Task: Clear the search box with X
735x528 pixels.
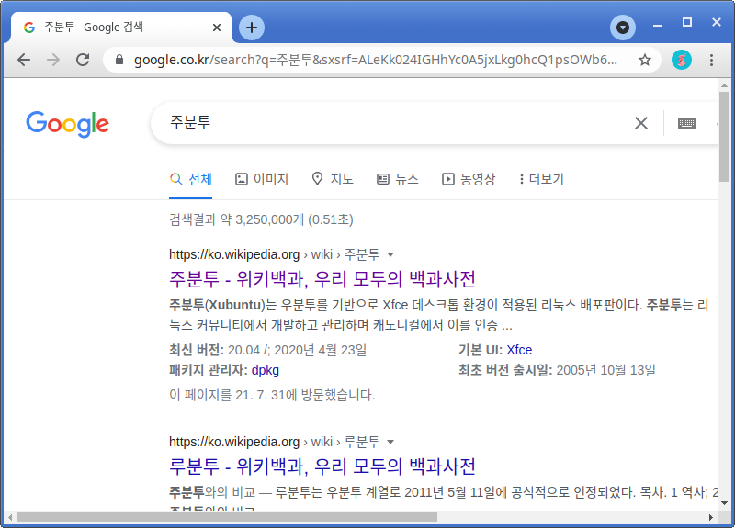Action: (641, 123)
